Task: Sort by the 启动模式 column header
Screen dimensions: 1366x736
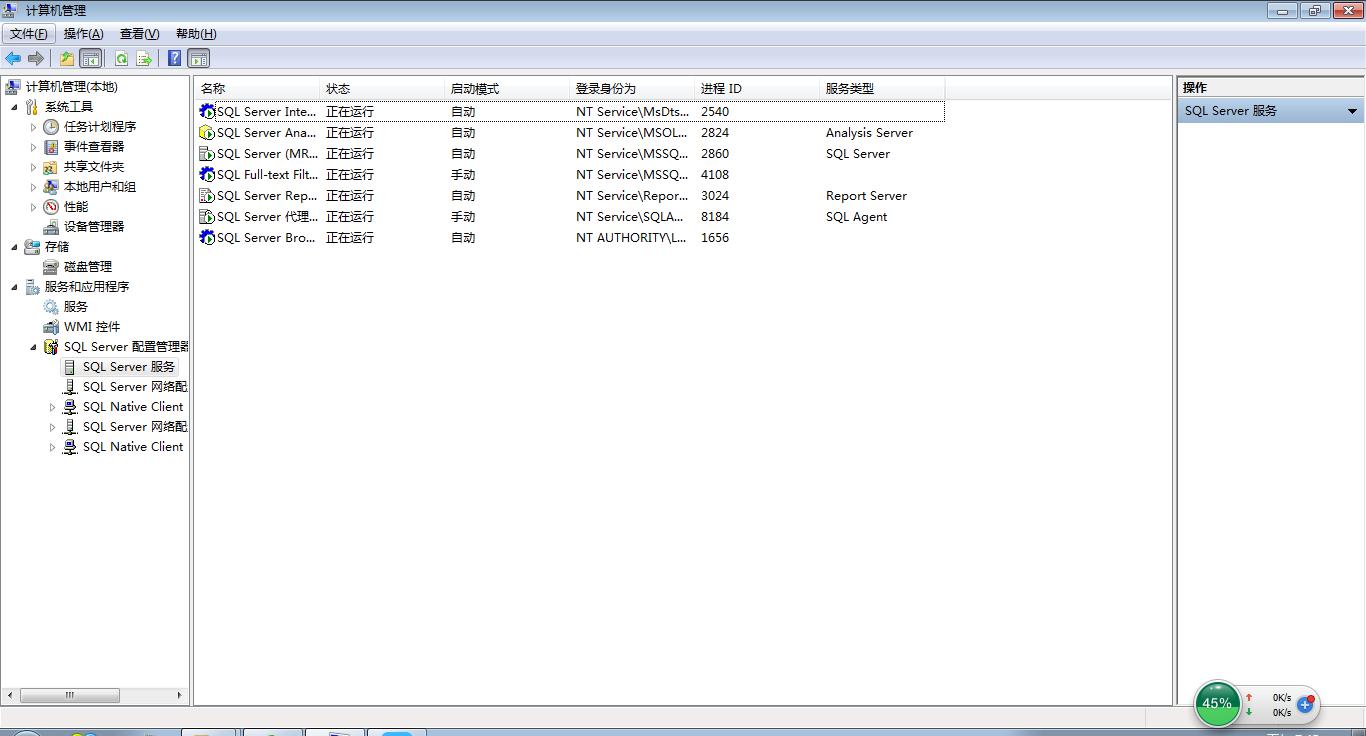Action: [507, 88]
